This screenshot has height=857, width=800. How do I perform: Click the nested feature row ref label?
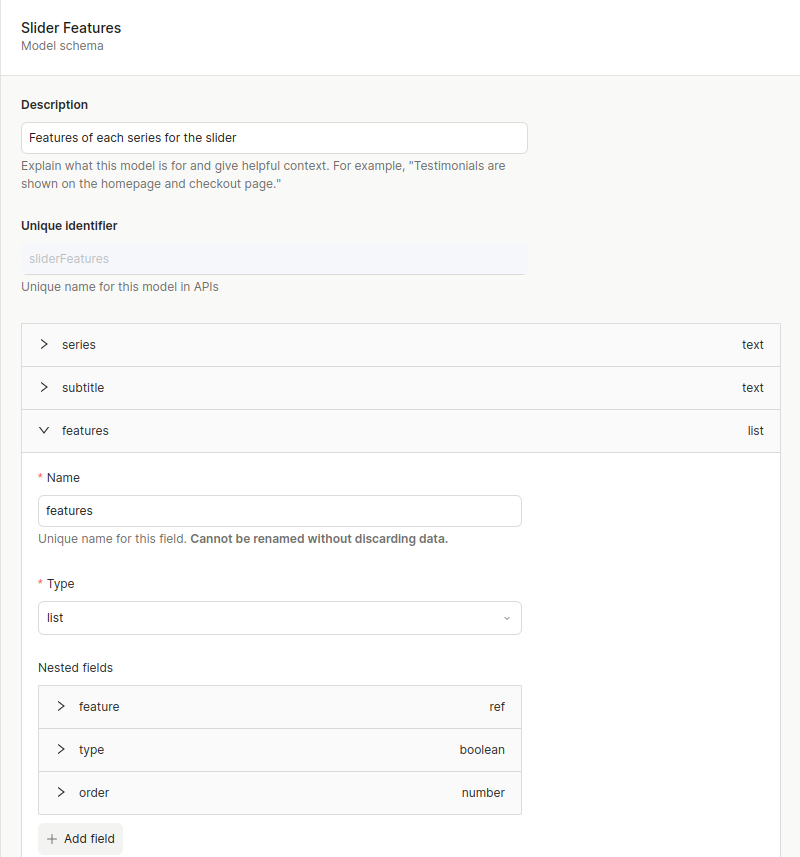pyautogui.click(x=496, y=706)
